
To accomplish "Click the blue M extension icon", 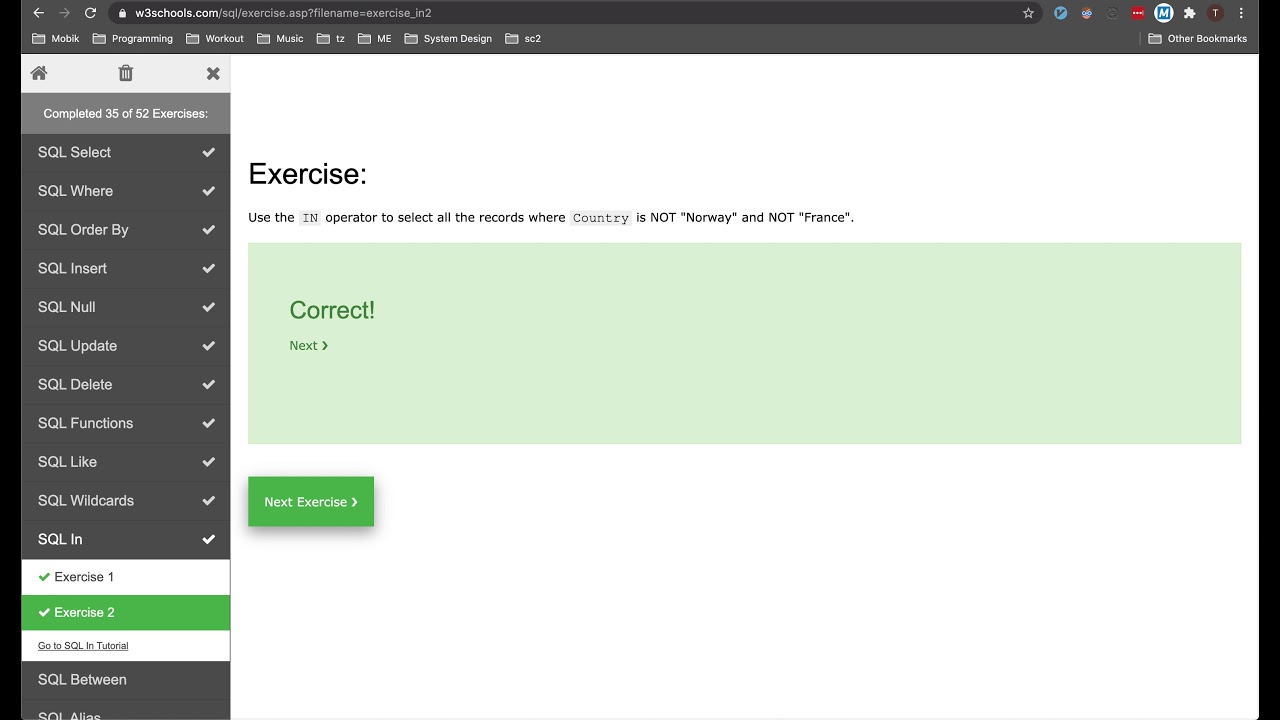I will point(1163,13).
